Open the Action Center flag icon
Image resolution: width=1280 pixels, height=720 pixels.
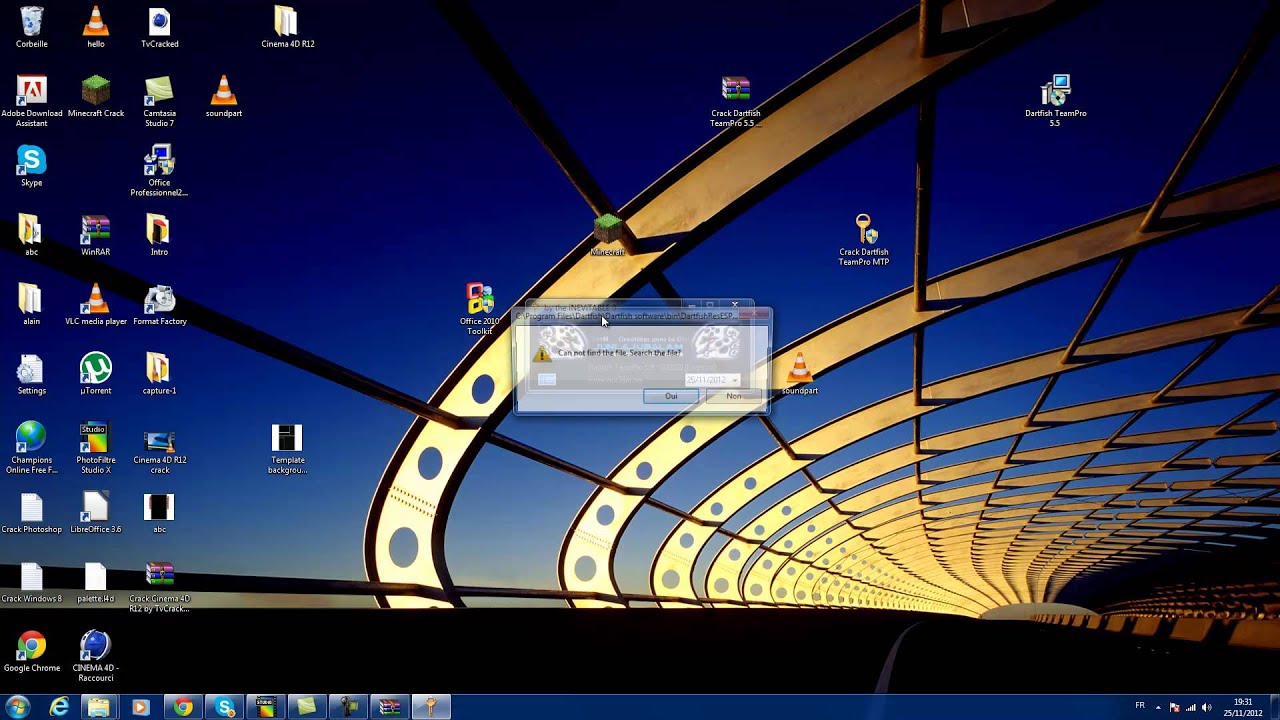point(1174,707)
